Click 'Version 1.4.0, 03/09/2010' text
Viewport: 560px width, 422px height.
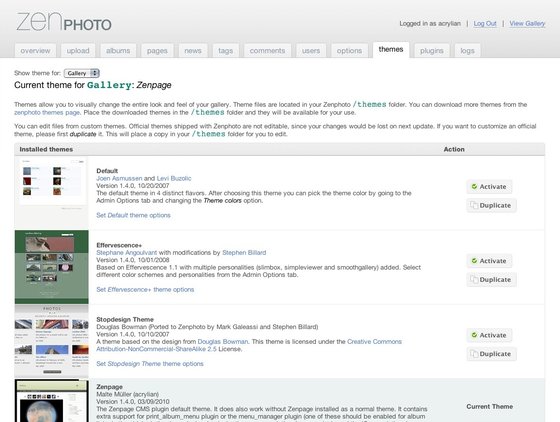132,401
